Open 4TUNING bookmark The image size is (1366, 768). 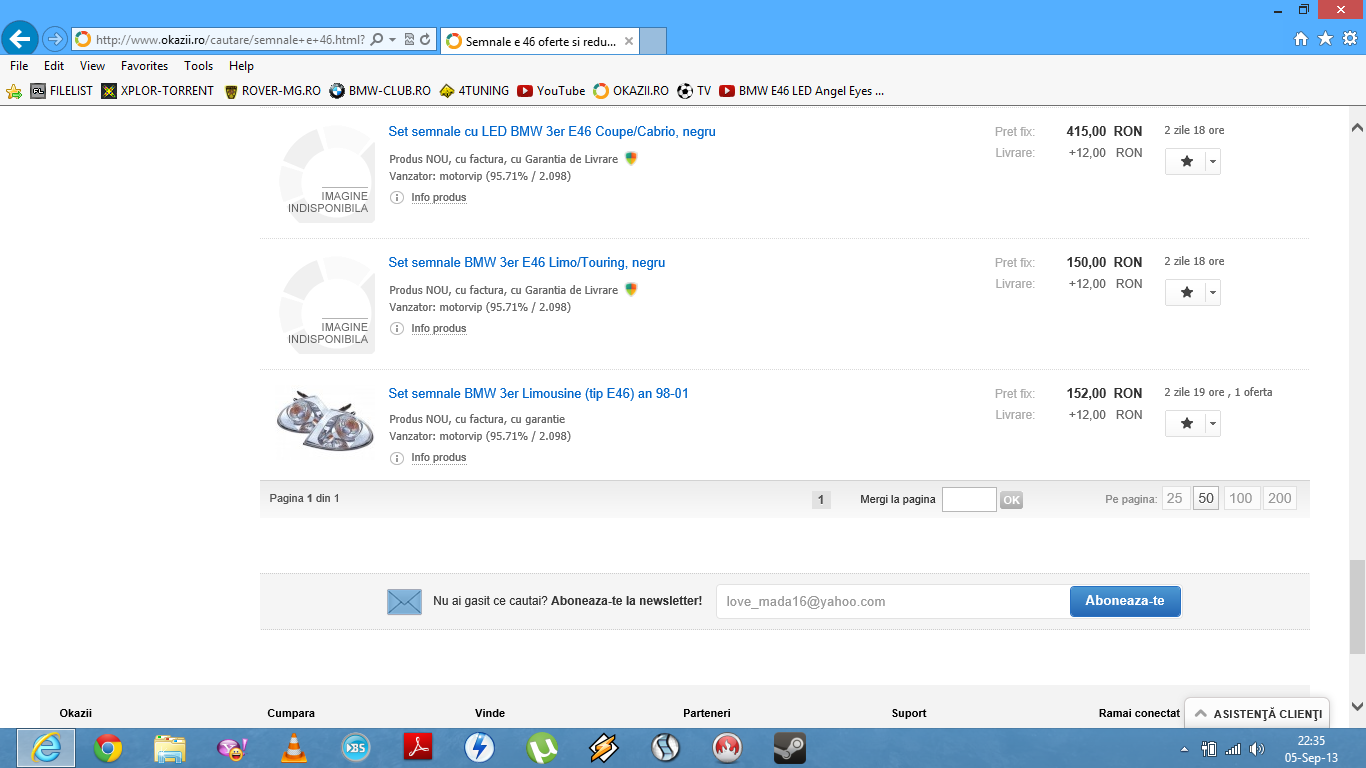(474, 91)
